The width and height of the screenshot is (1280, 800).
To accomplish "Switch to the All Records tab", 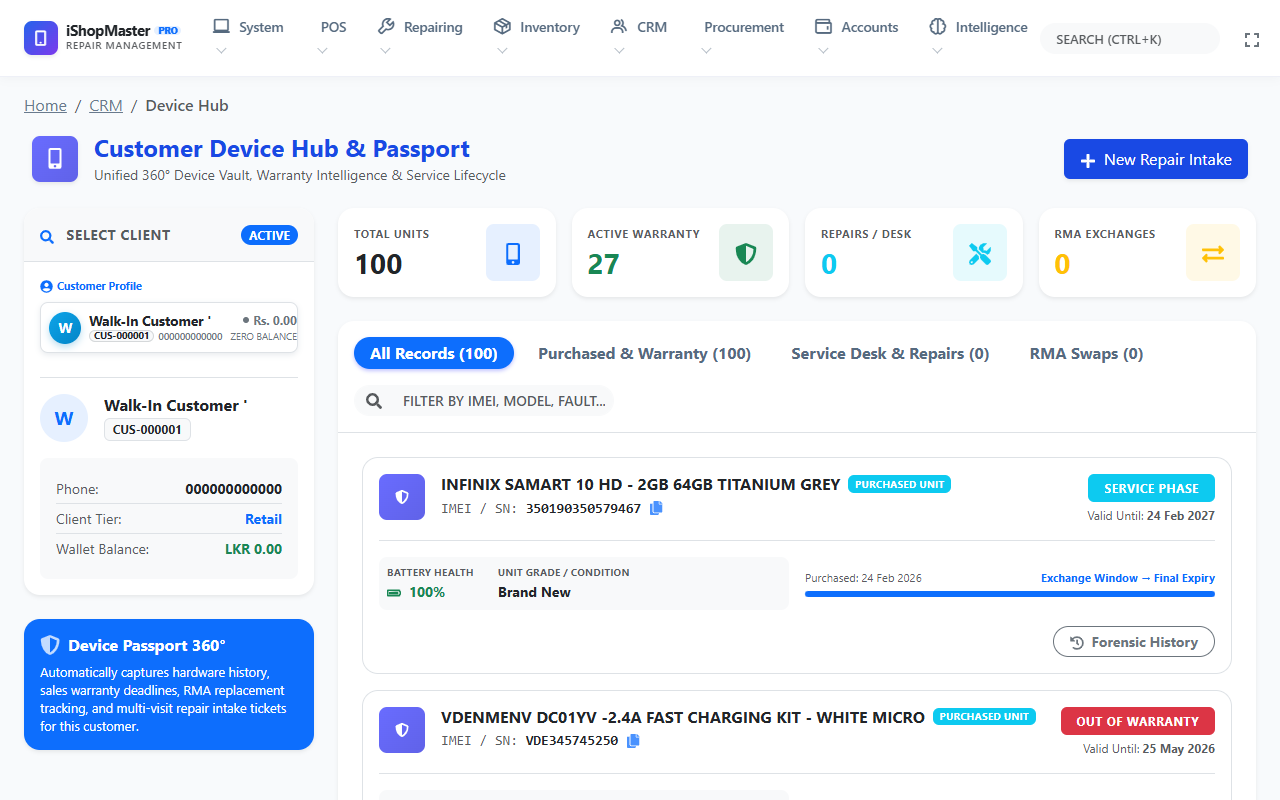I will [433, 353].
